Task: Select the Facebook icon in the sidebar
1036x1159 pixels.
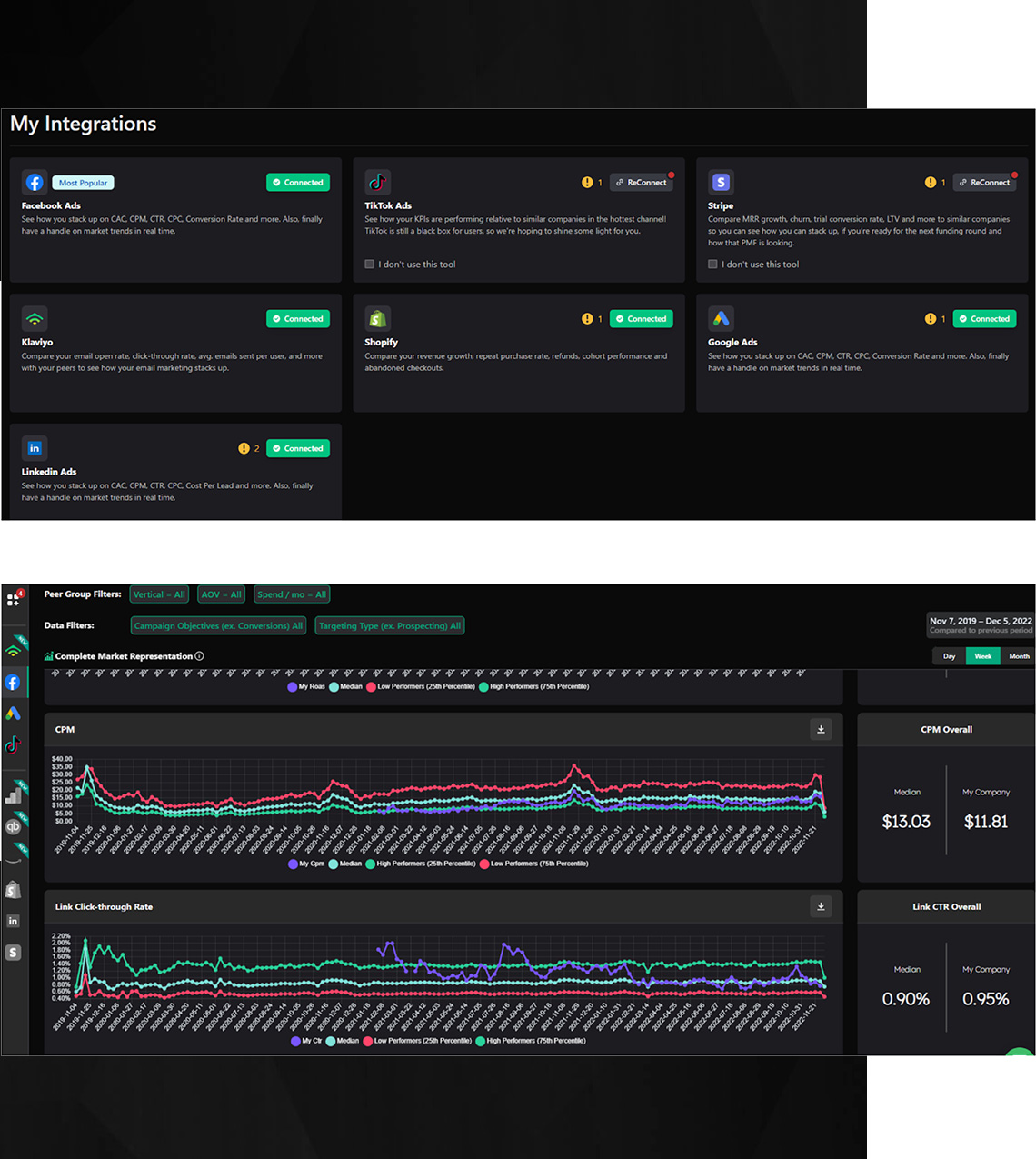Action: click(x=13, y=682)
